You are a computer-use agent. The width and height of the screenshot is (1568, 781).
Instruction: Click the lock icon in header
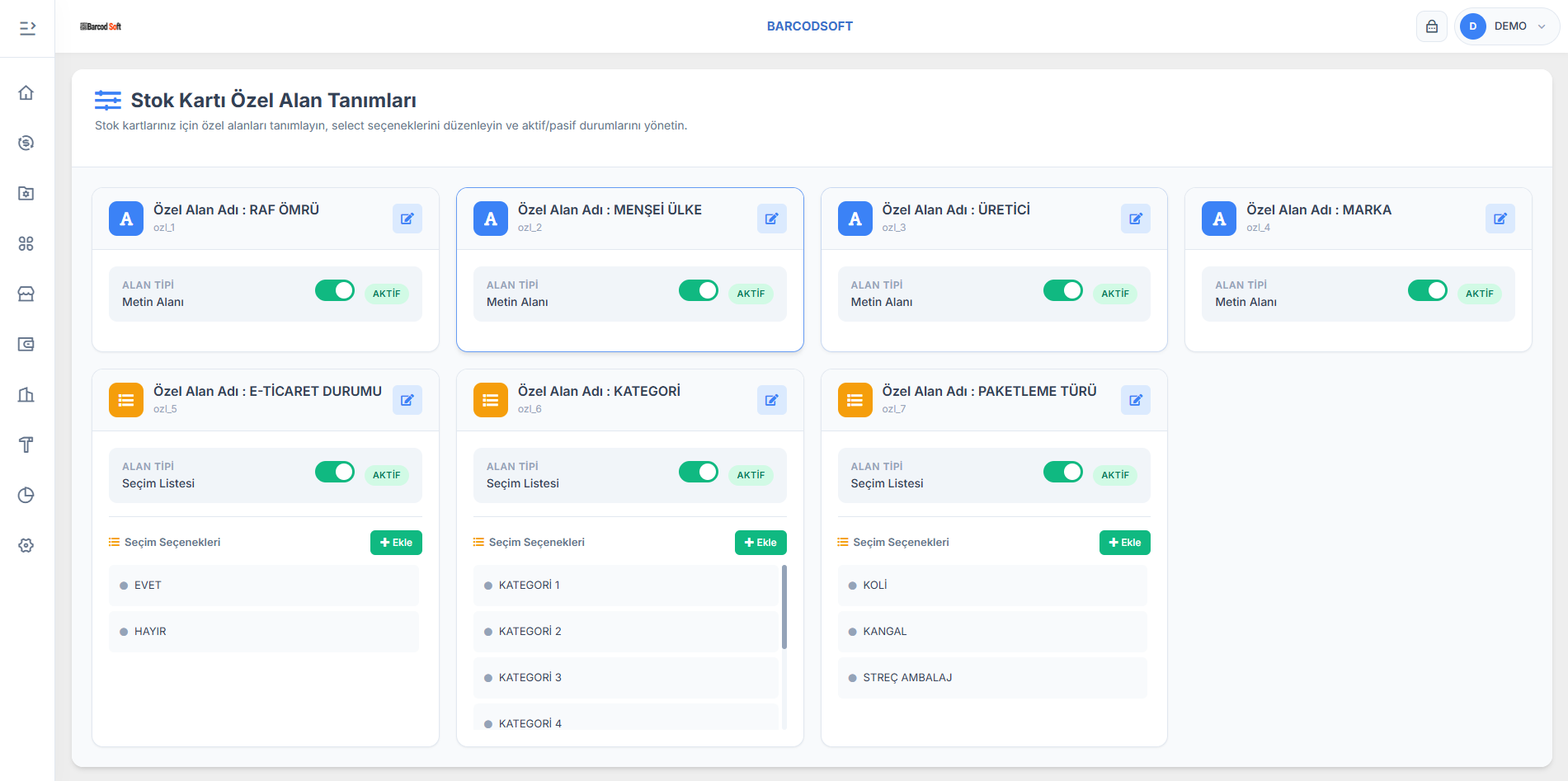click(1432, 26)
